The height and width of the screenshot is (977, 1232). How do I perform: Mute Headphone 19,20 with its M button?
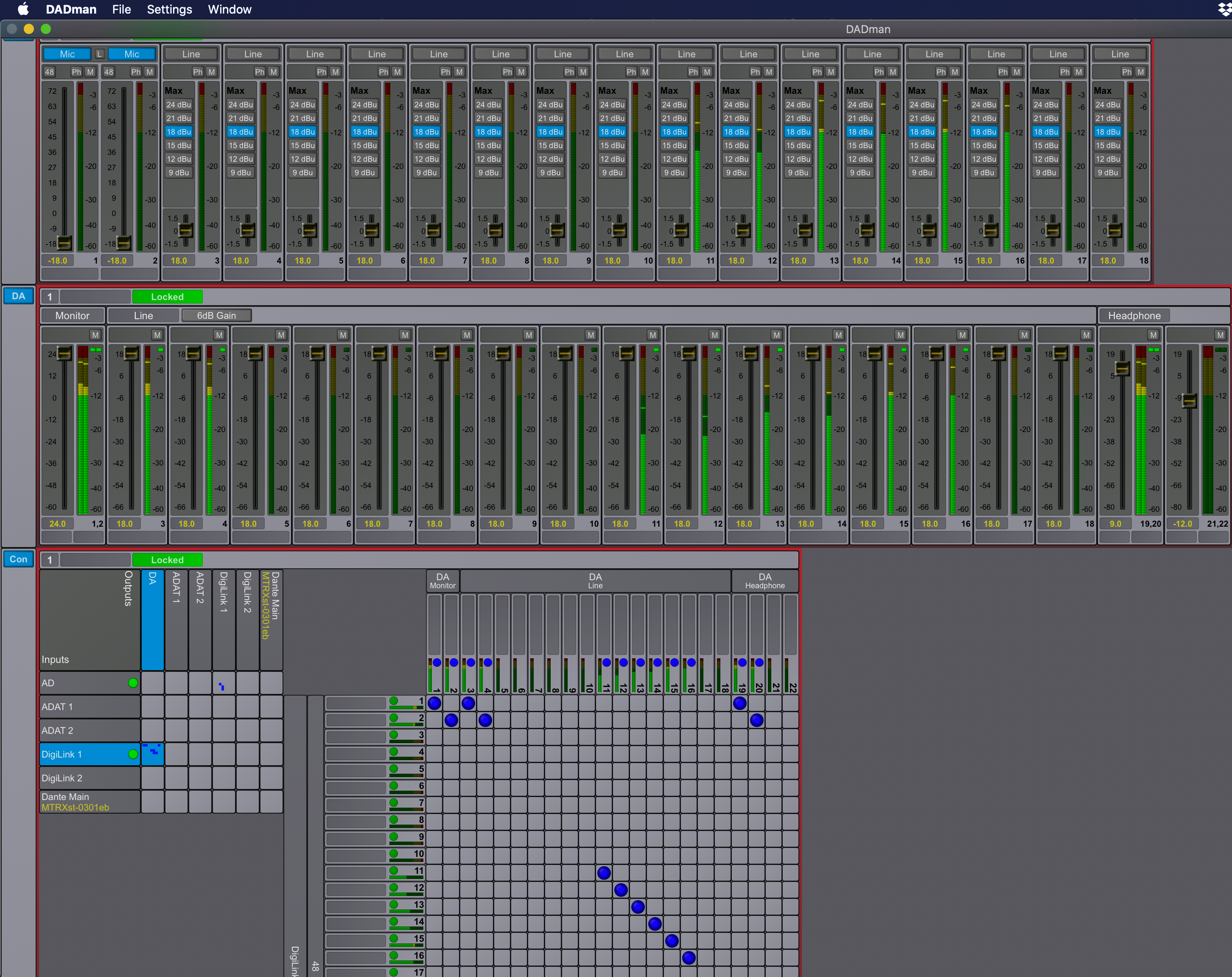click(x=1153, y=335)
